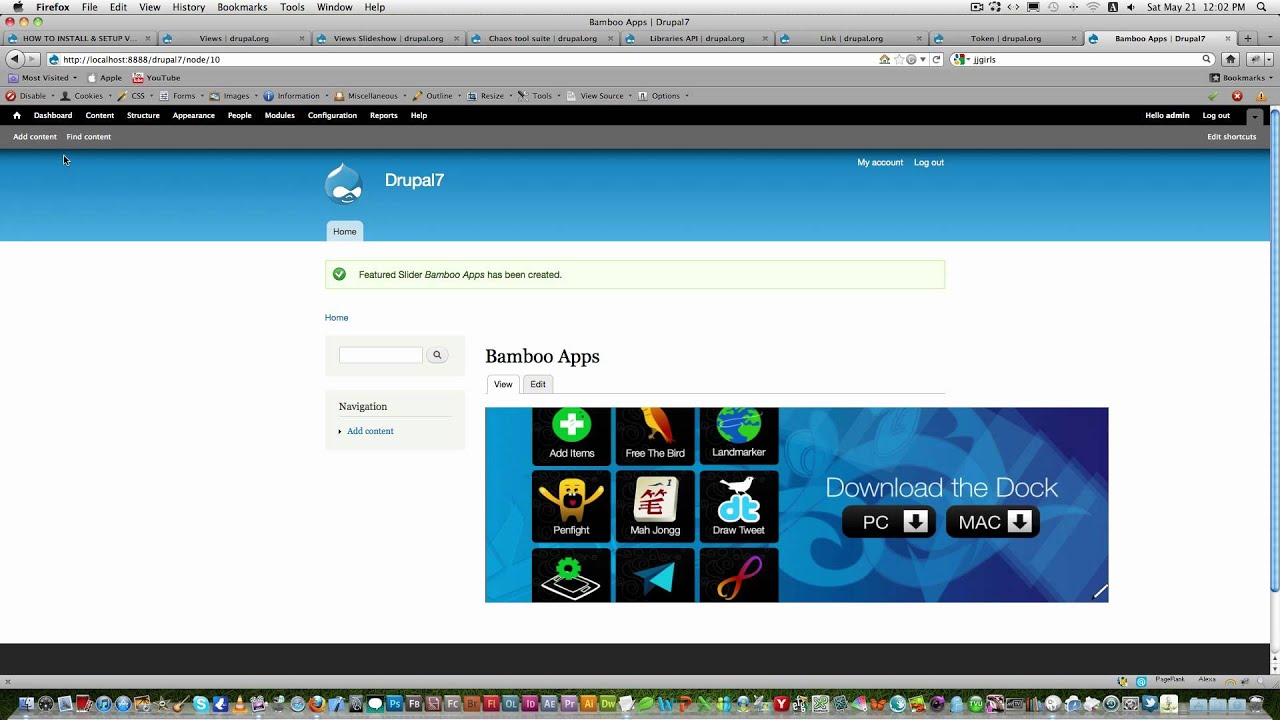Open Dashboard in Drupal admin menu
The image size is (1280, 720).
53,115
